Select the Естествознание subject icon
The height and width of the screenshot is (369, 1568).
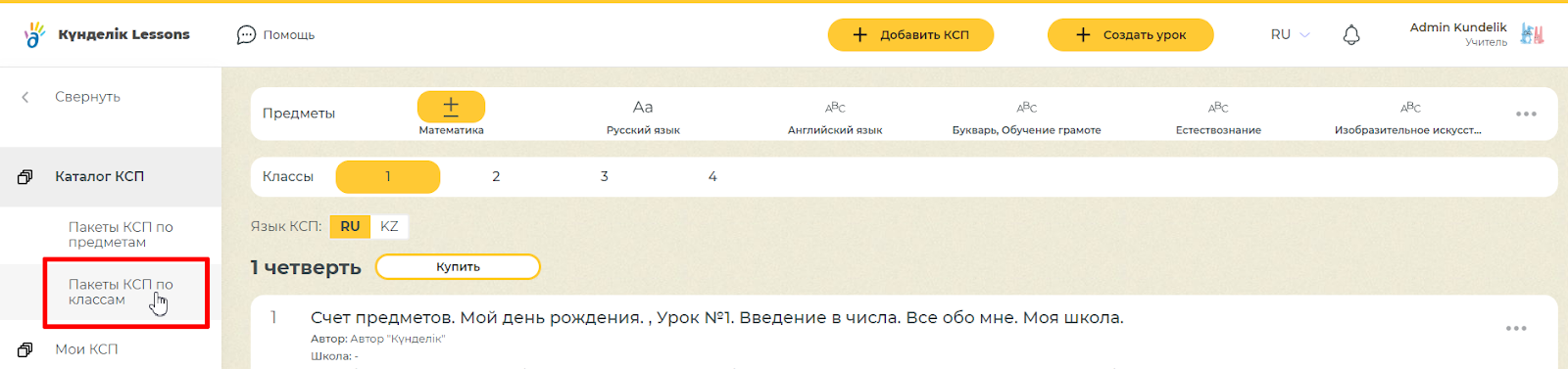[1218, 108]
